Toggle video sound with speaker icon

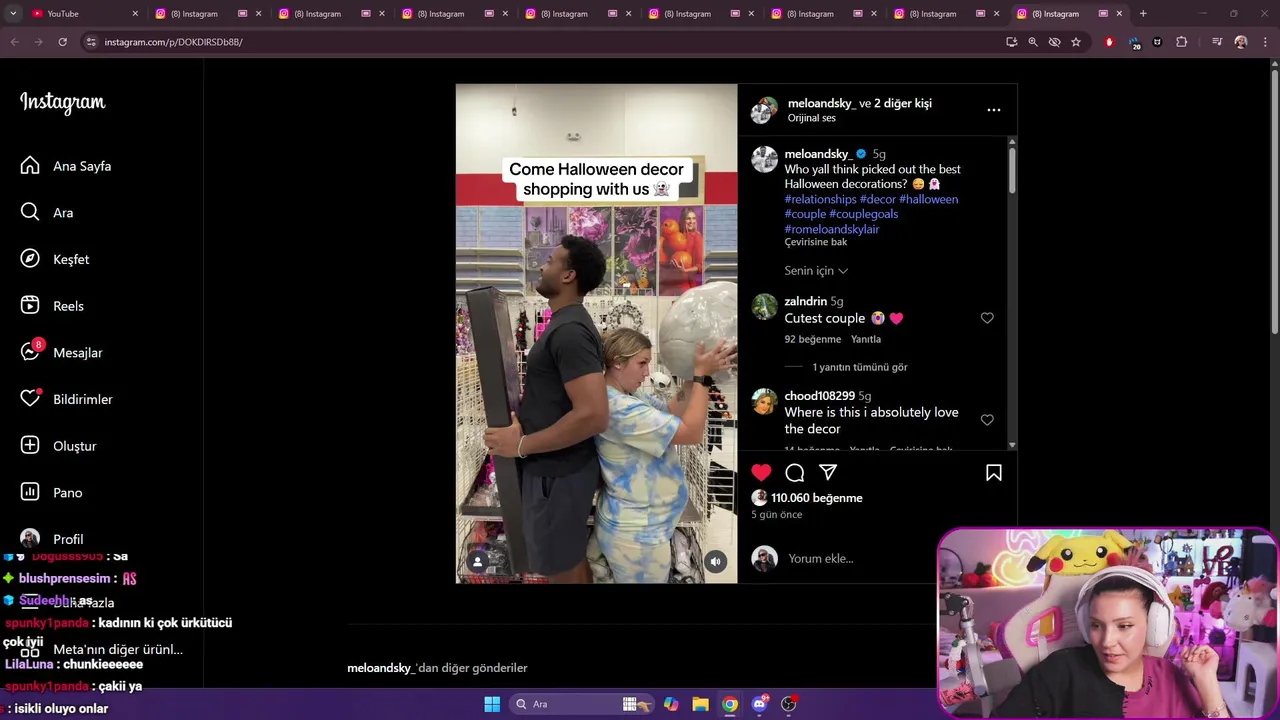point(715,562)
